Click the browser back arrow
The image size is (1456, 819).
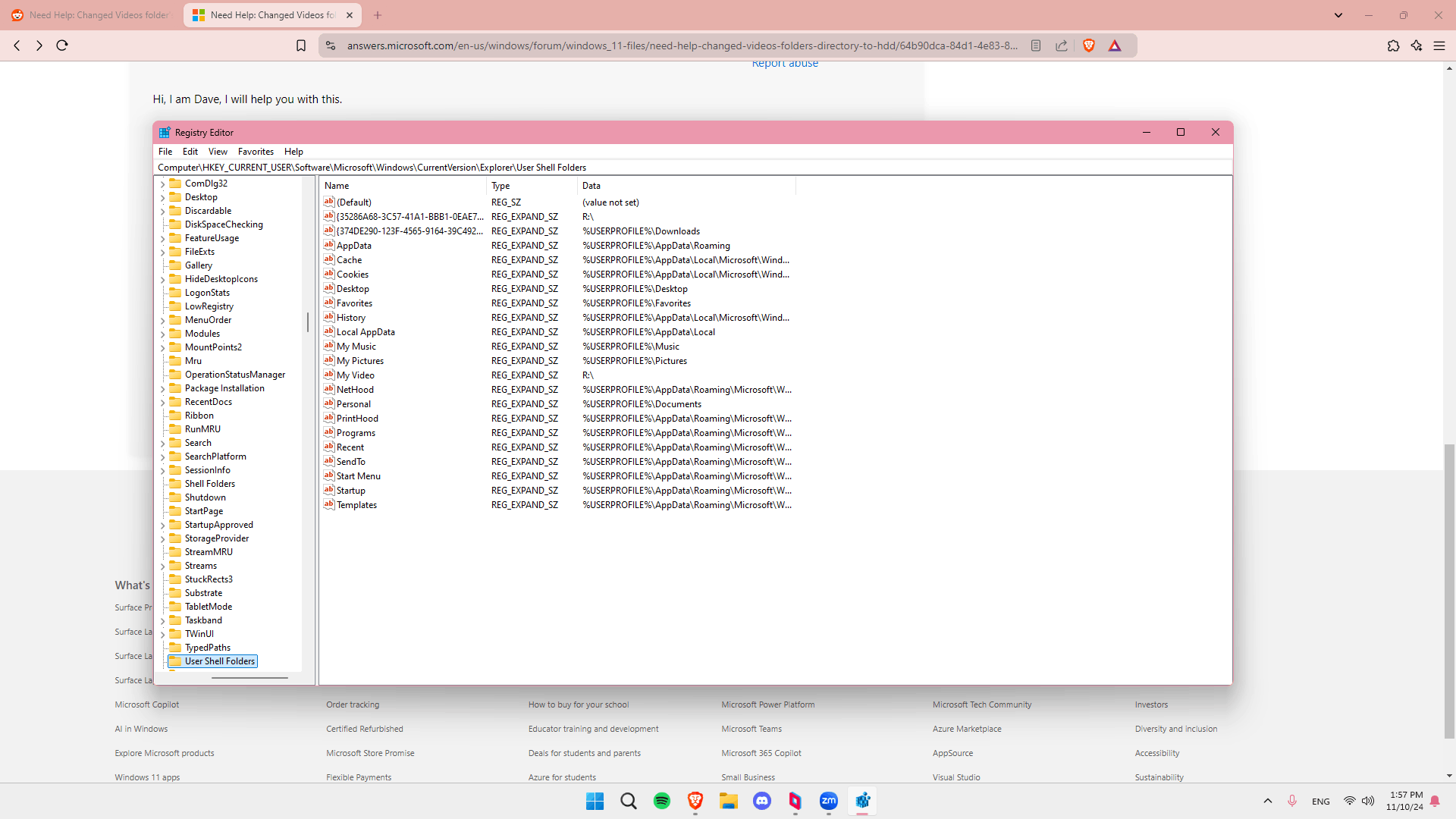click(17, 45)
